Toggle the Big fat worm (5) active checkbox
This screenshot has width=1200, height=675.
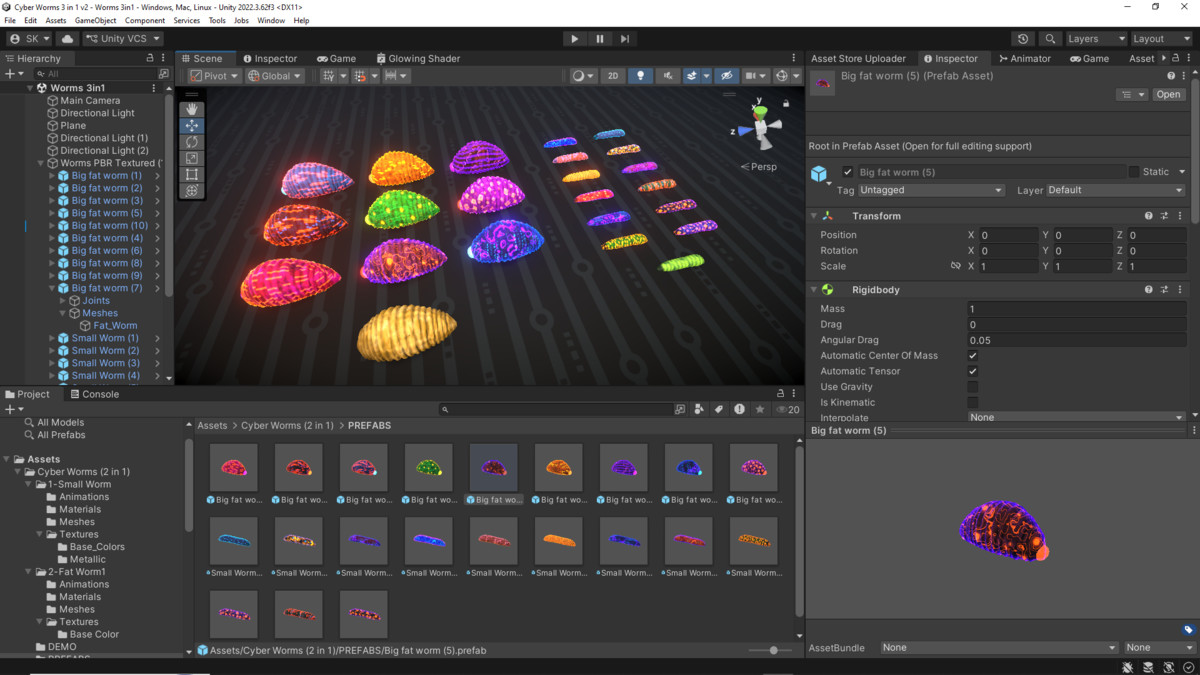[x=848, y=172]
